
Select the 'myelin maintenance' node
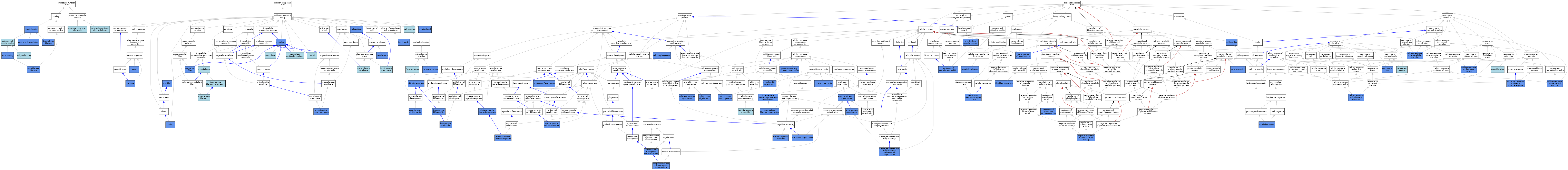pyautogui.click(x=671, y=152)
